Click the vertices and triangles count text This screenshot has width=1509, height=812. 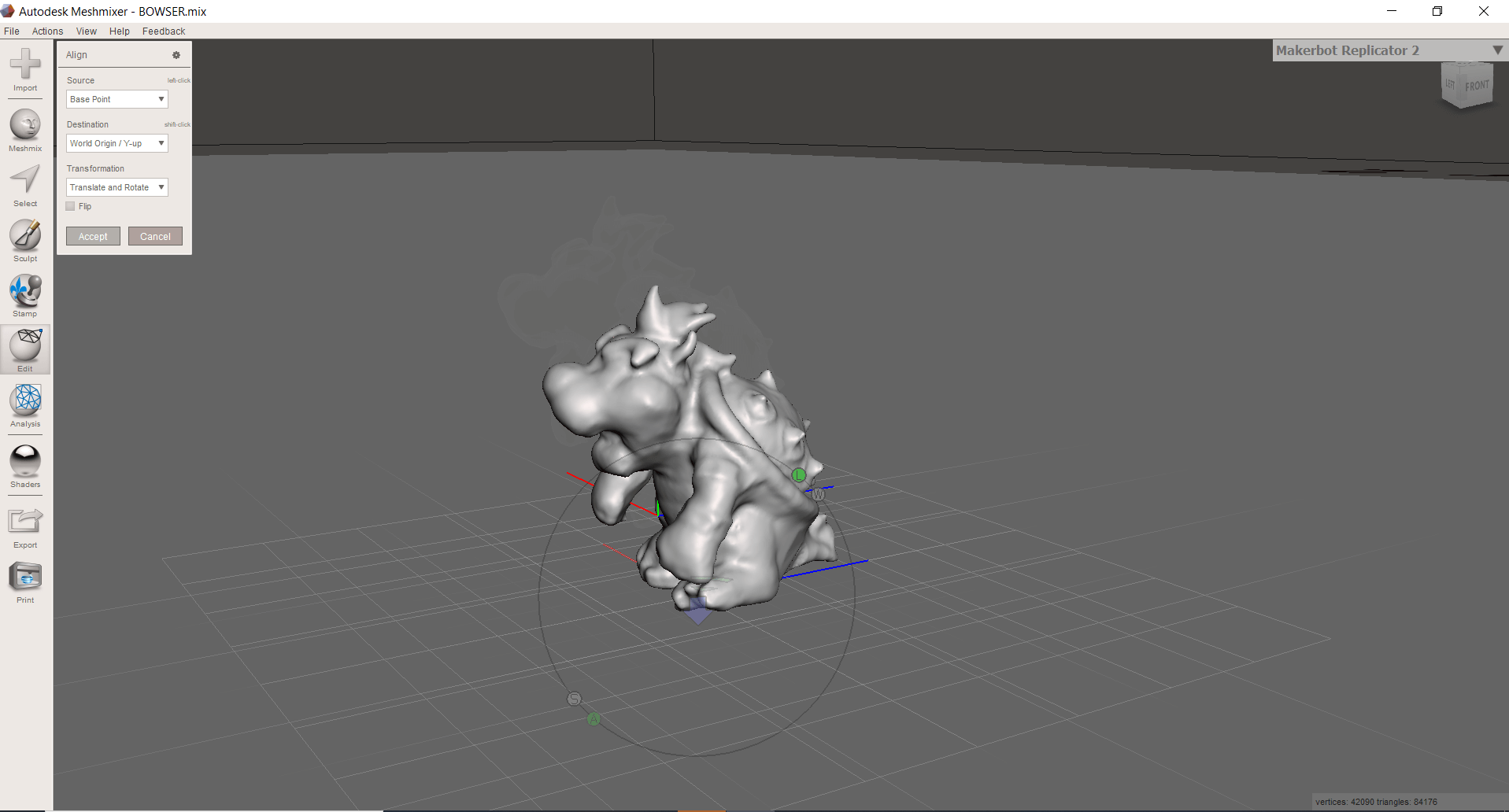click(x=1376, y=802)
